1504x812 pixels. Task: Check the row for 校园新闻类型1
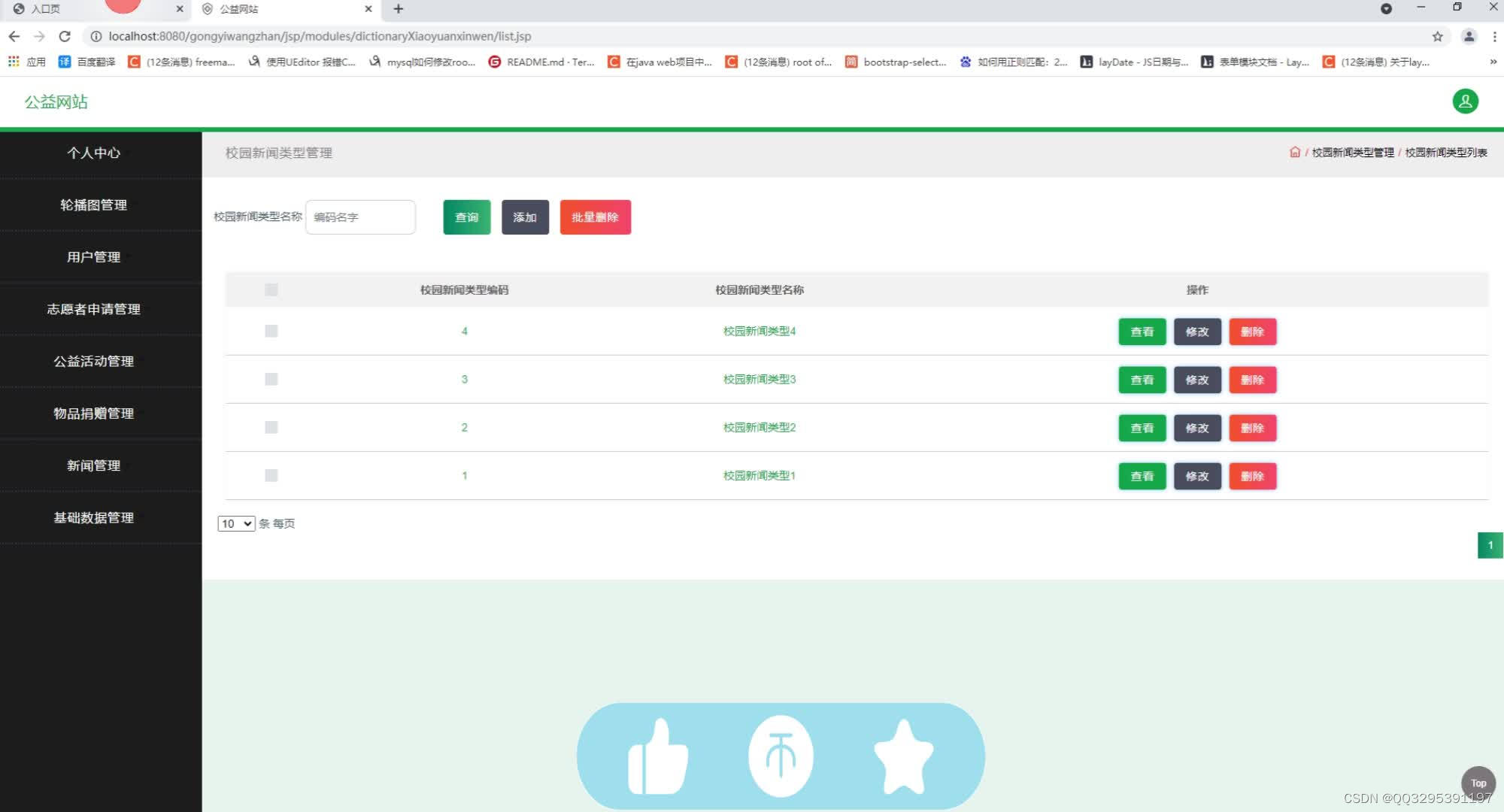[x=271, y=475]
